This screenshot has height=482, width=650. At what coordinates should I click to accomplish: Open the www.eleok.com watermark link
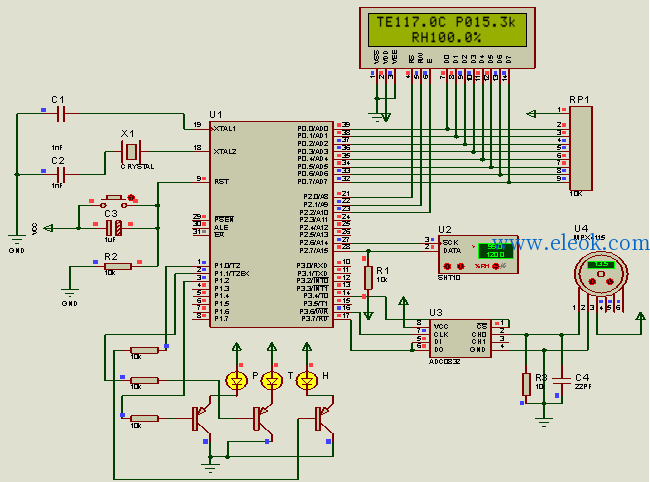point(571,243)
